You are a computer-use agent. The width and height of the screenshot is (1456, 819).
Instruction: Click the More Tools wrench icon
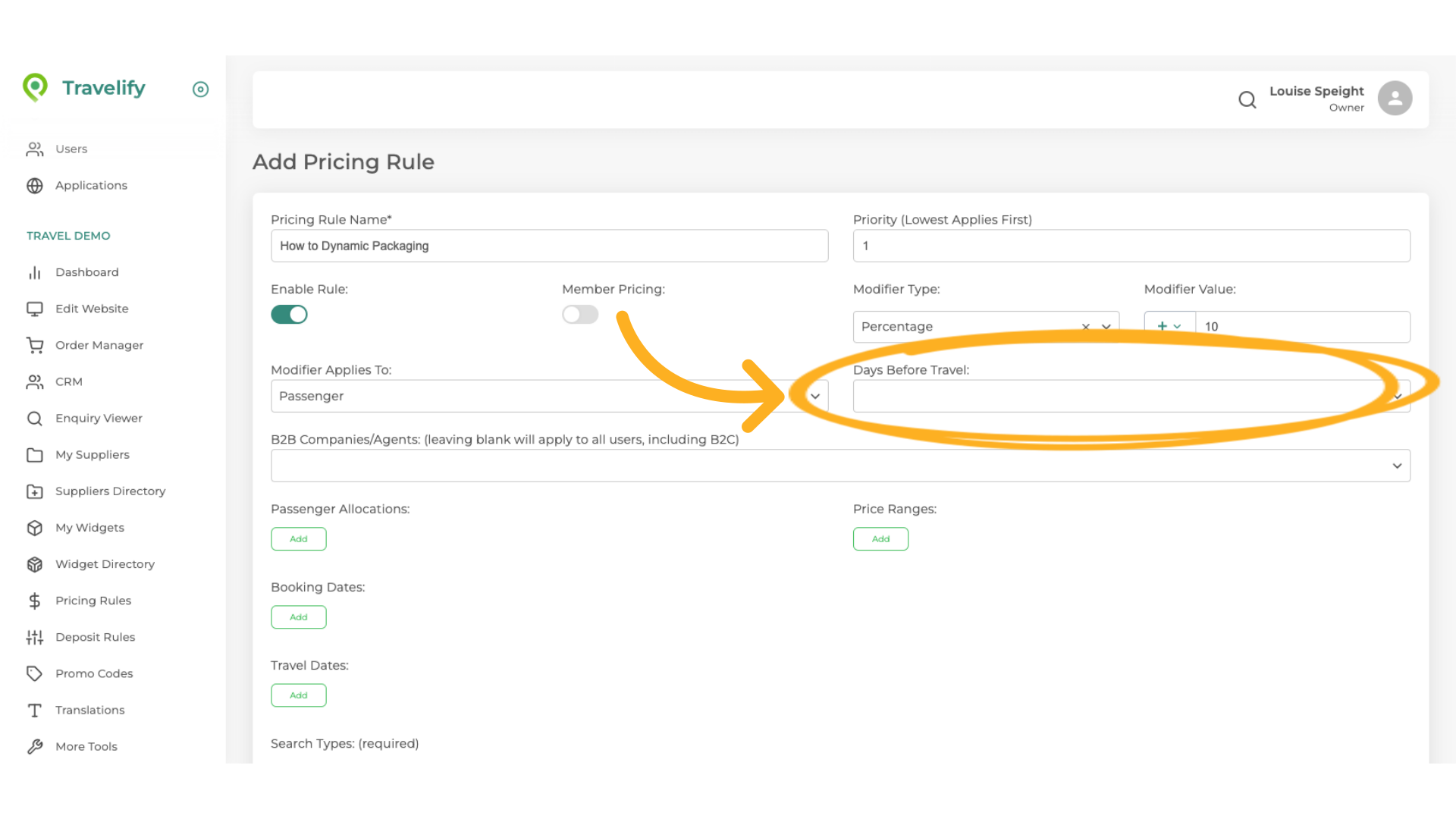click(x=35, y=746)
